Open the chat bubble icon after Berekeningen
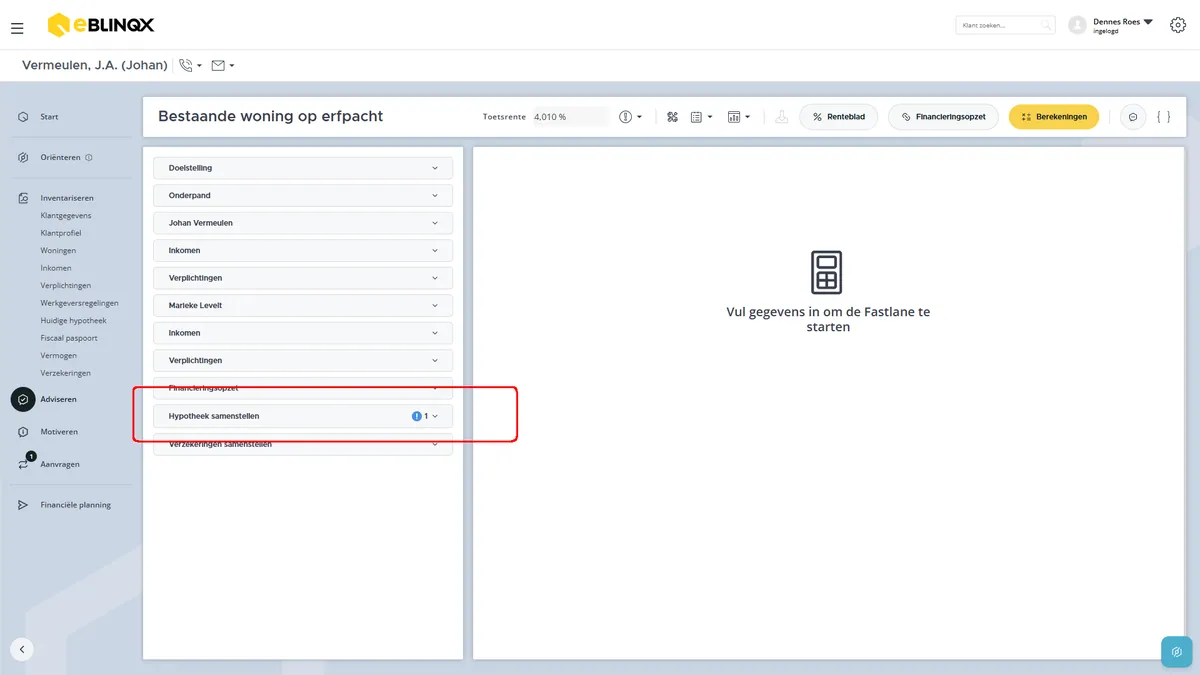 1133,117
